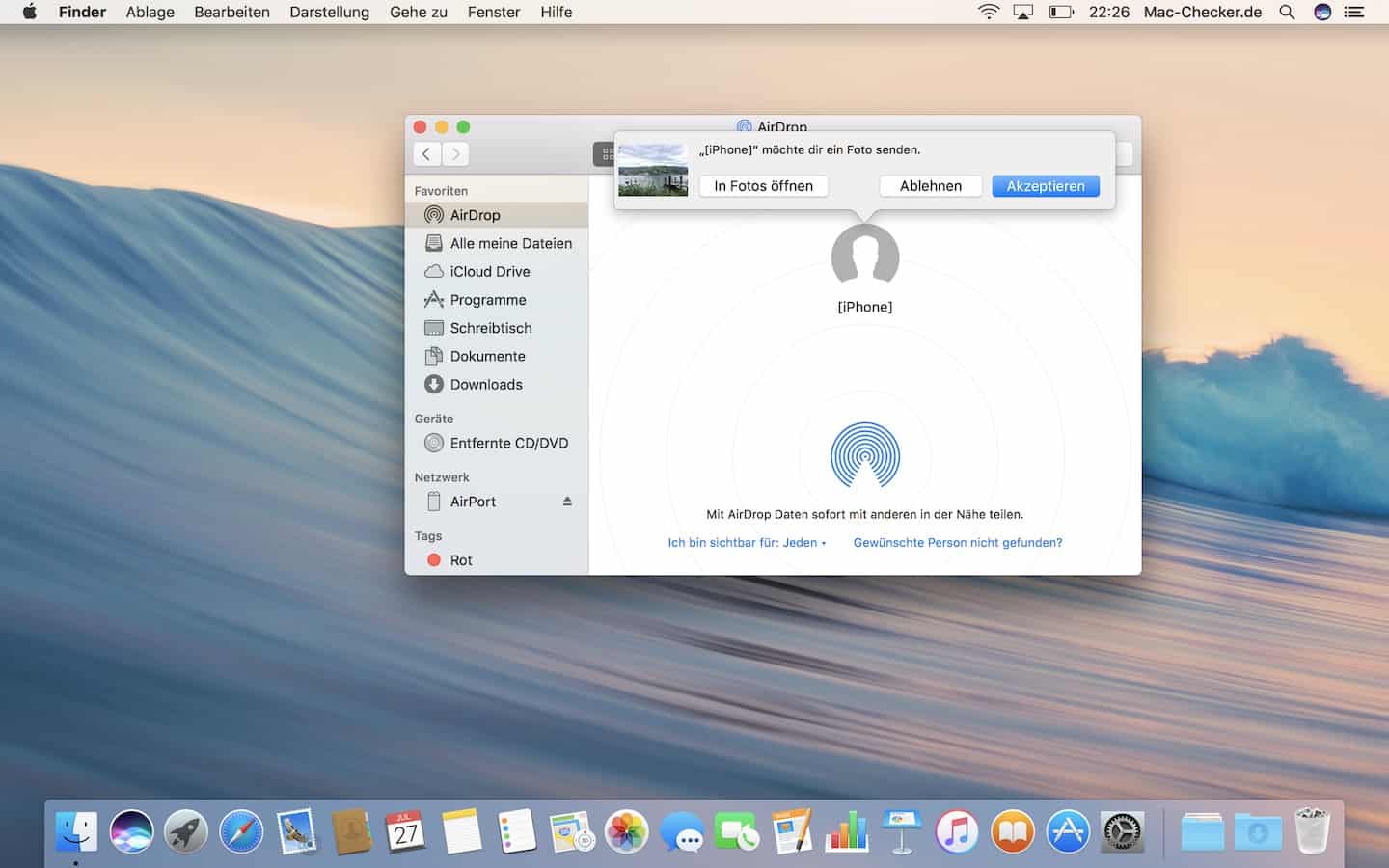
Task: Eject AirPort using the eject icon
Action: [567, 502]
